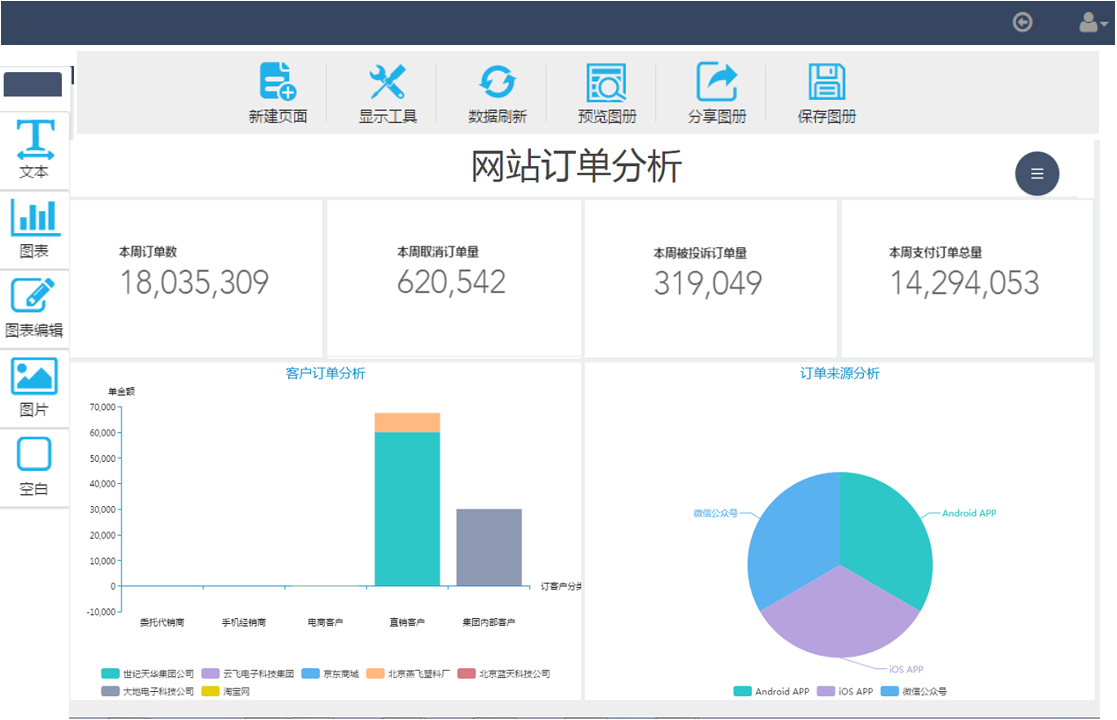Add a 空白 blank element from sidebar
The image size is (1117, 720).
[x=34, y=466]
